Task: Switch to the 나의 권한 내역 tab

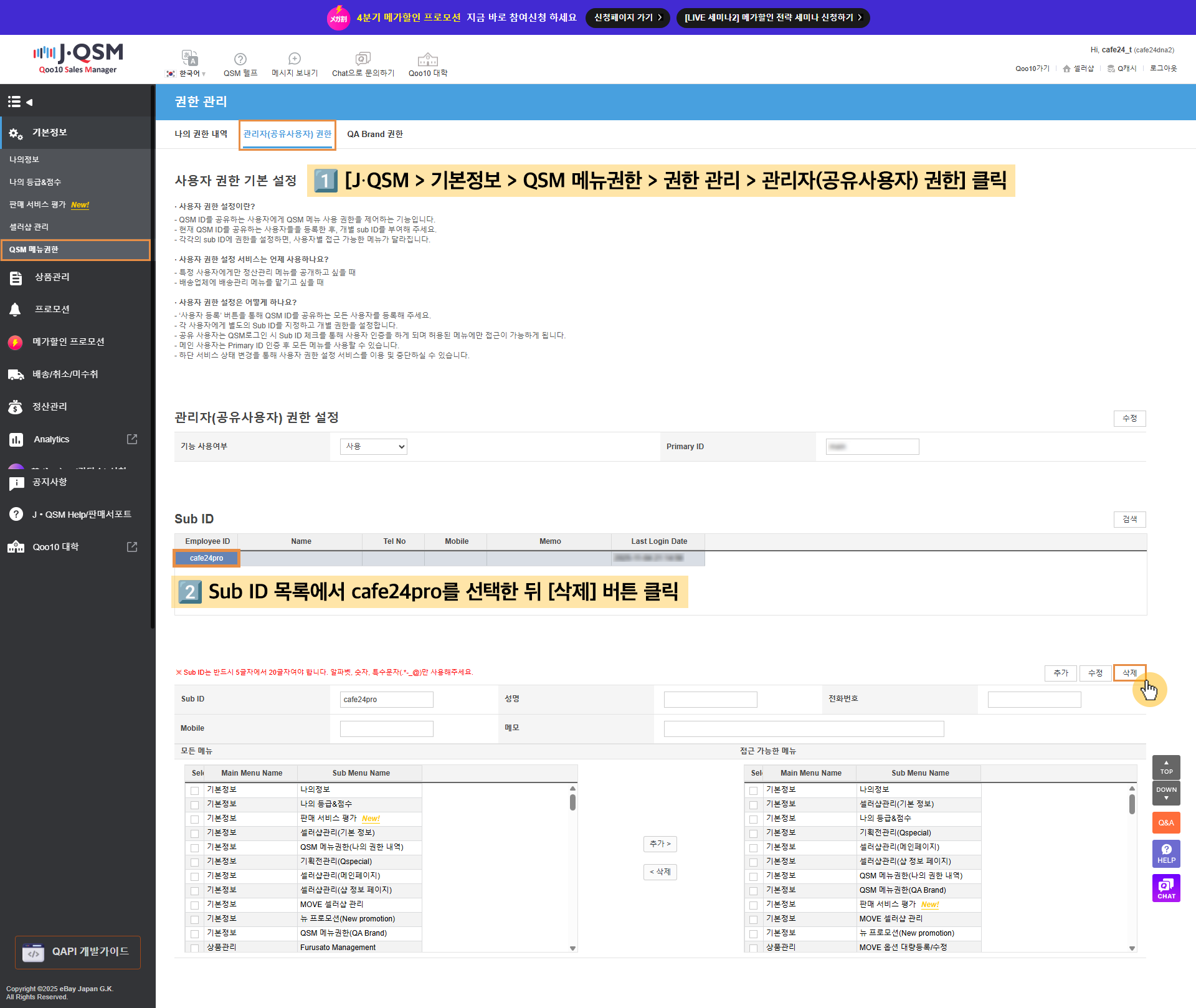Action: (x=201, y=134)
